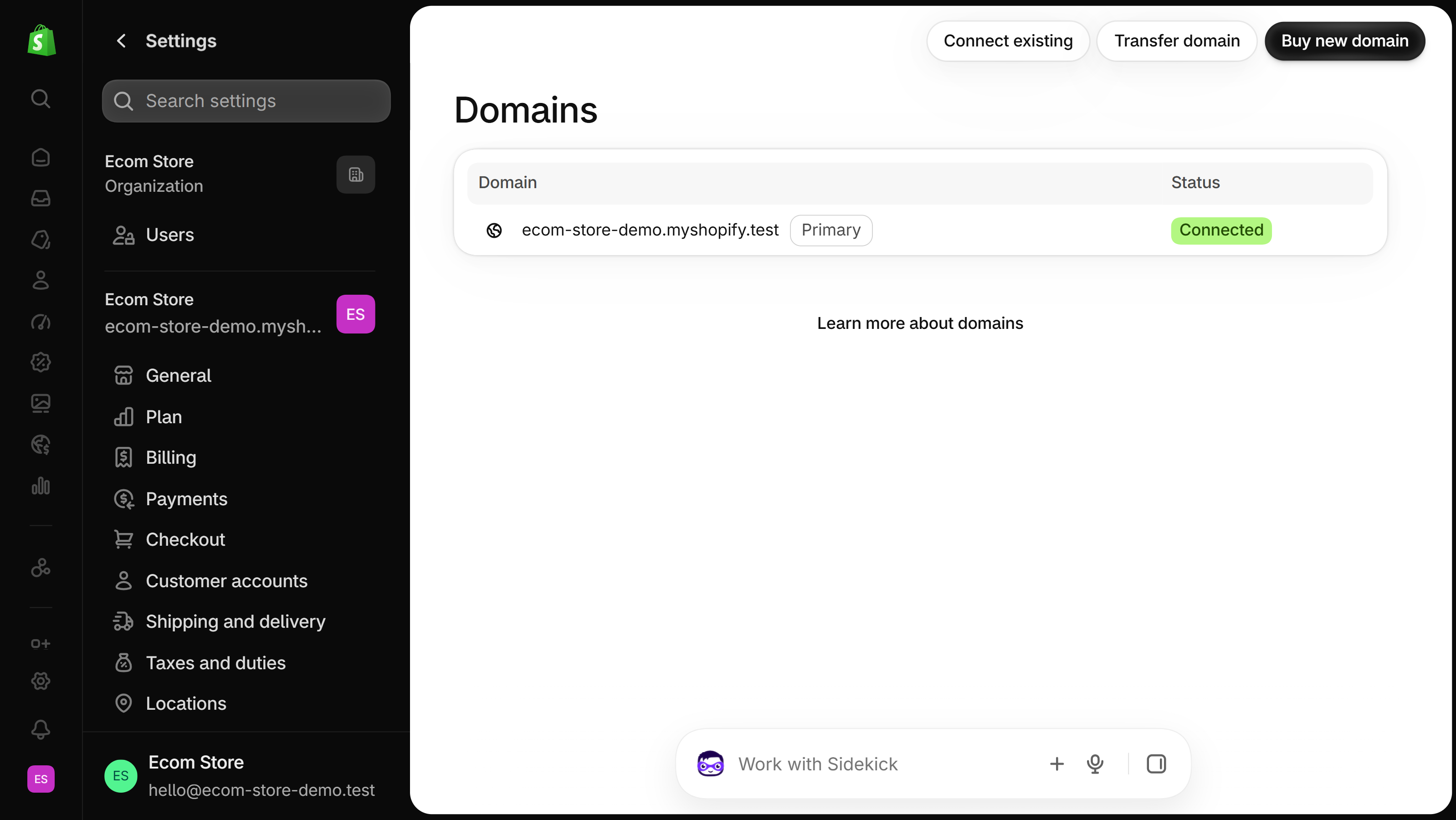Click the ES store avatar in rail

tap(41, 779)
